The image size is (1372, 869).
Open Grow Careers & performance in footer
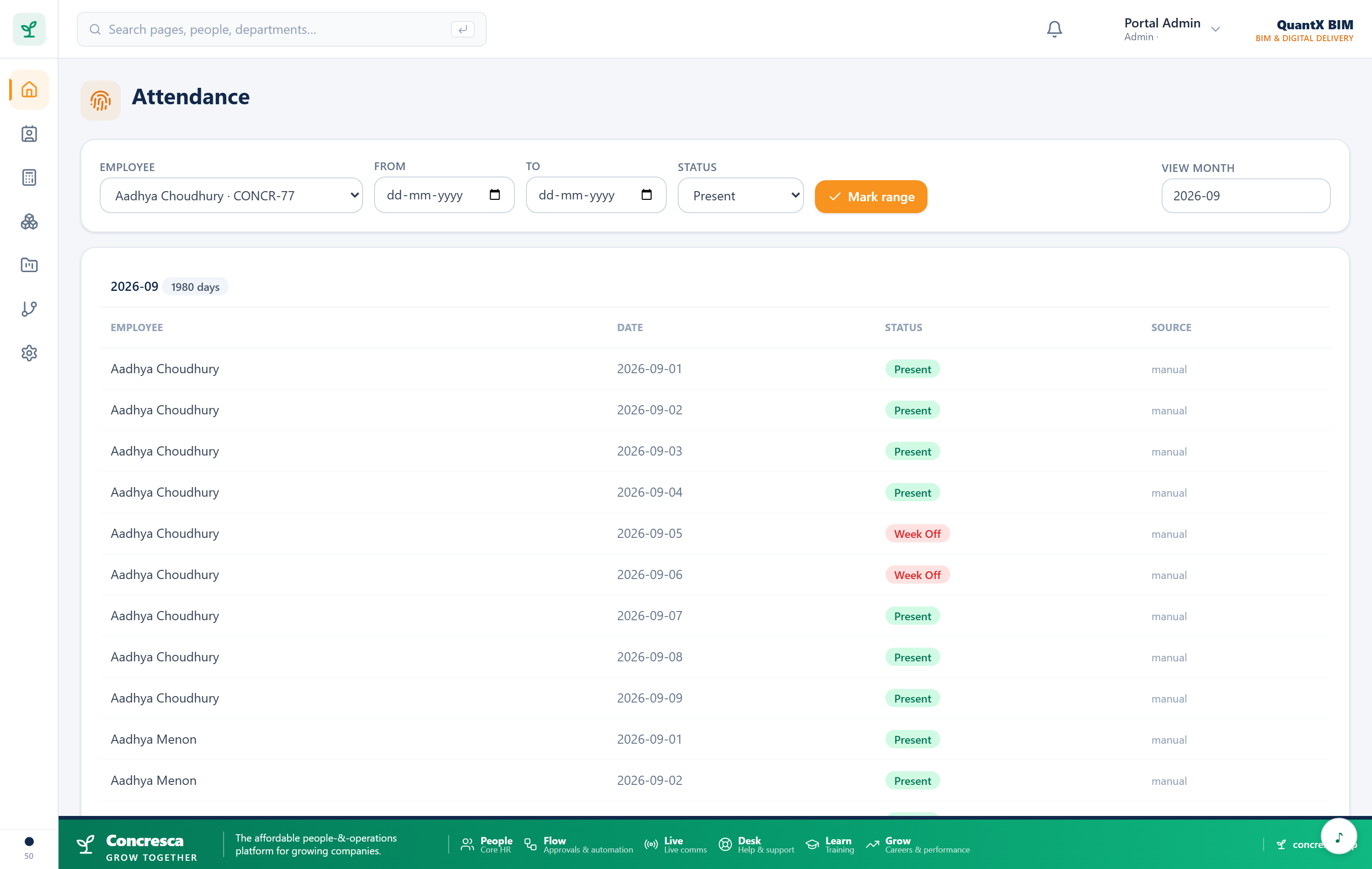(x=917, y=844)
